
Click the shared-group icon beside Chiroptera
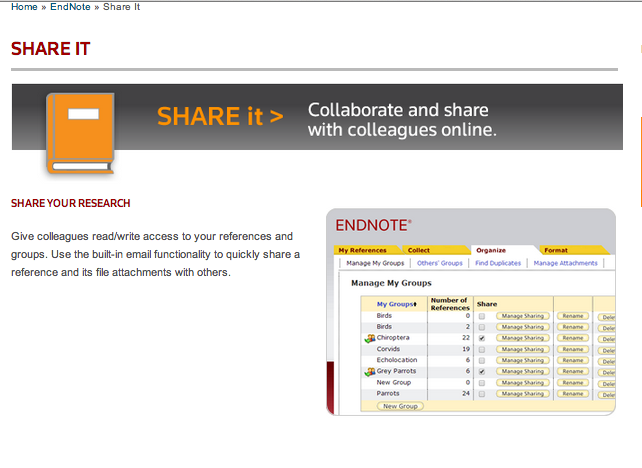click(x=370, y=338)
